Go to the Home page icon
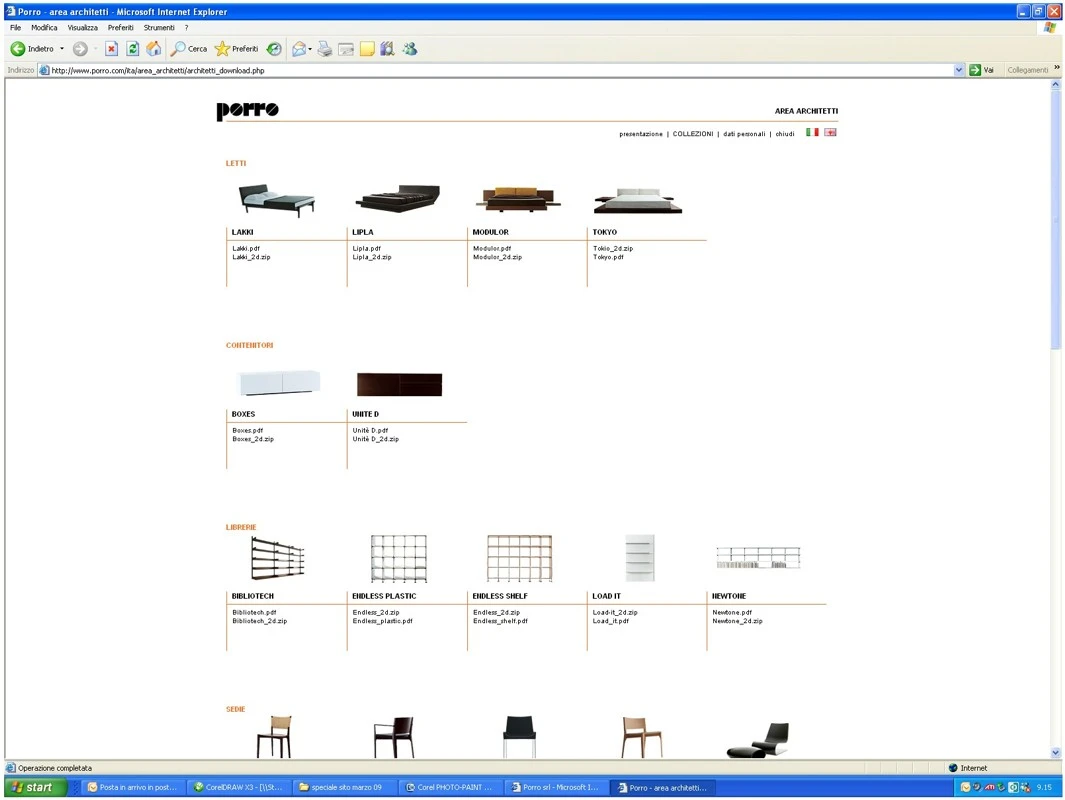 (153, 49)
